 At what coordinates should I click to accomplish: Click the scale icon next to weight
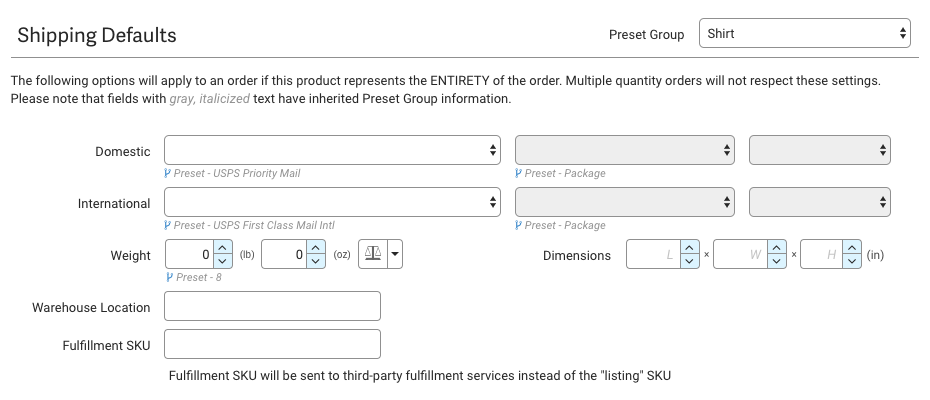coord(372,254)
